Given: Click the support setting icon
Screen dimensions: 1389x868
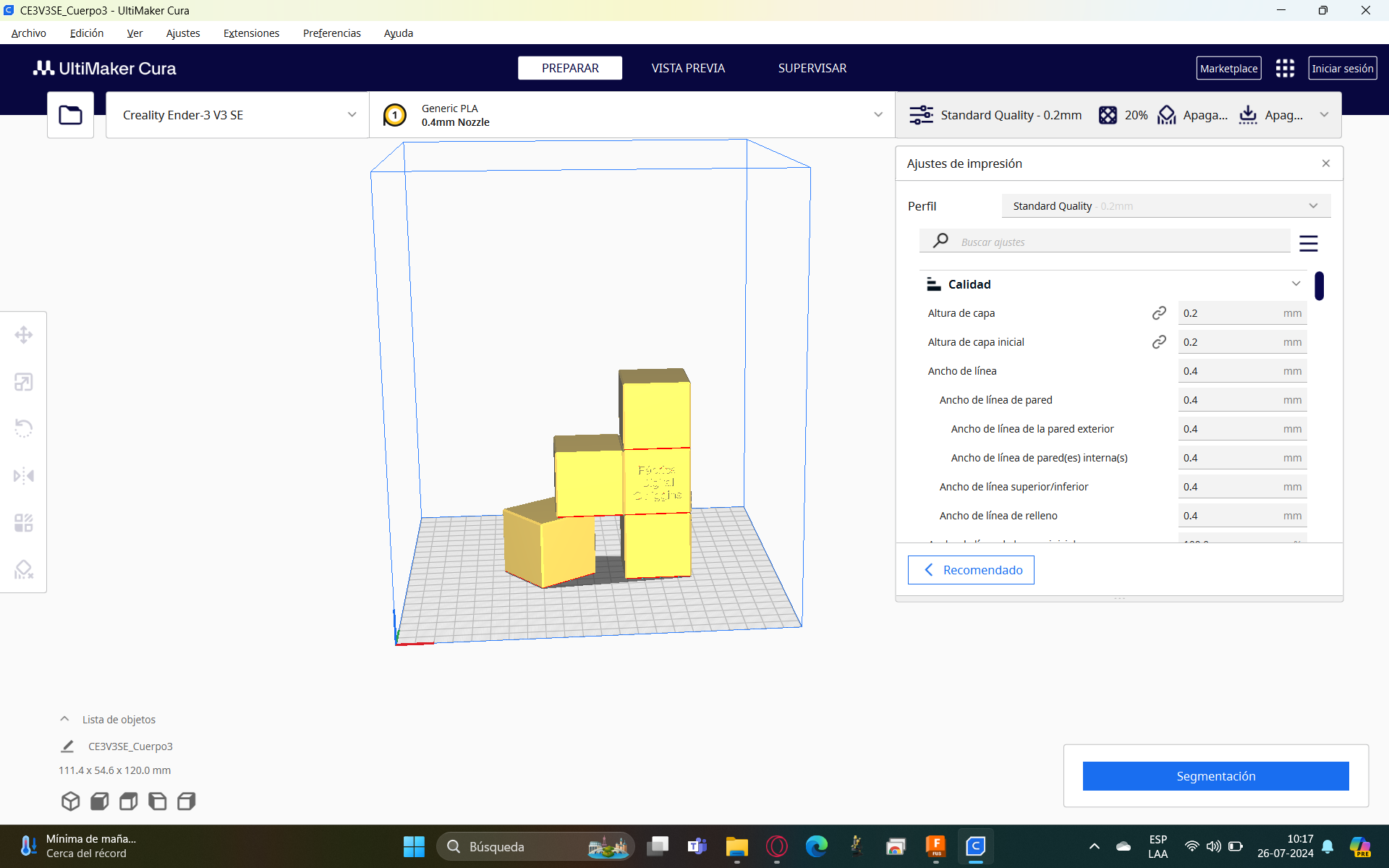Looking at the screenshot, I should click(x=1166, y=115).
